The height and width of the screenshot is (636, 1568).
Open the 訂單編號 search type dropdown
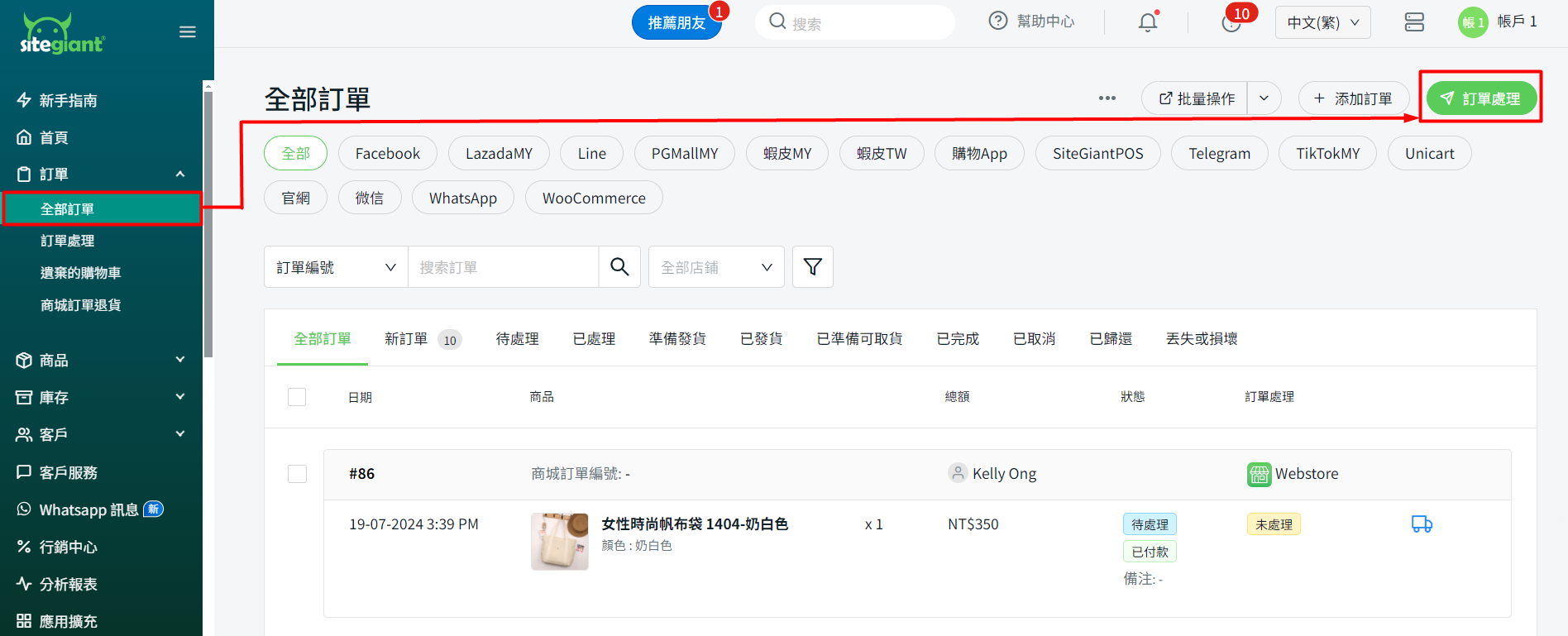336,267
